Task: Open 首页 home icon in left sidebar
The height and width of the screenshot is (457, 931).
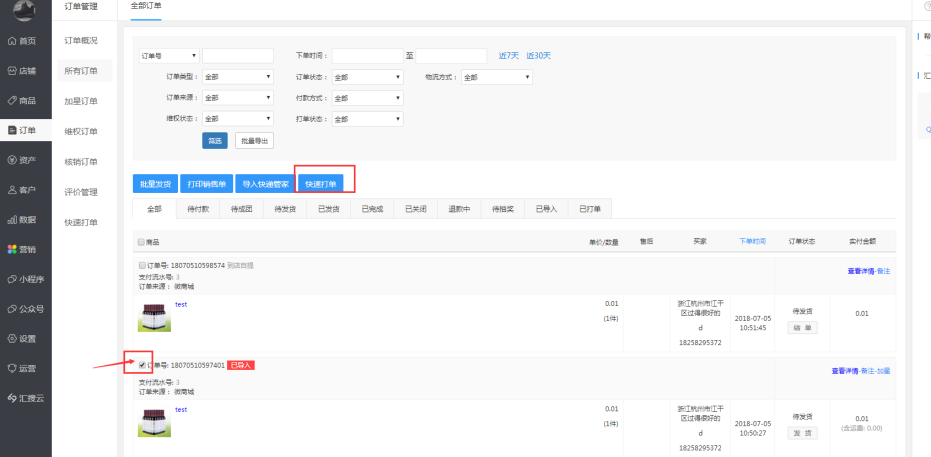Action: [22, 41]
